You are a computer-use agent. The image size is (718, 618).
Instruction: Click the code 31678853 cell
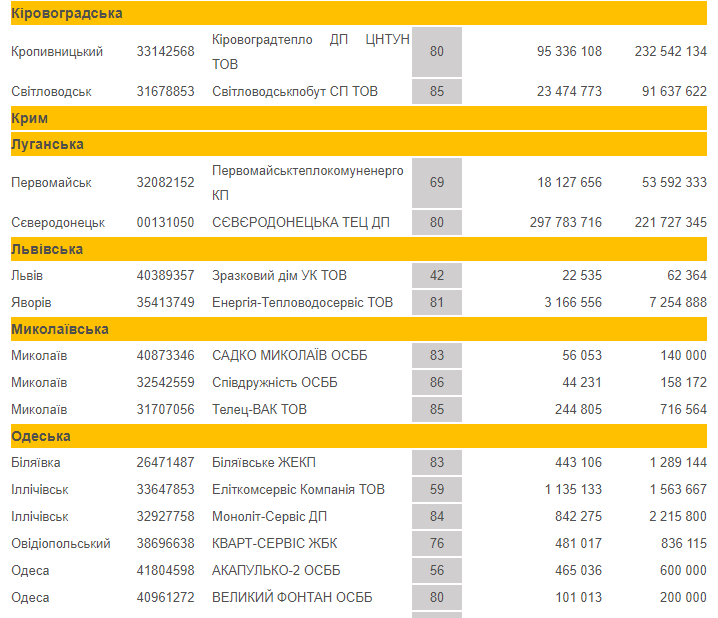coord(165,91)
